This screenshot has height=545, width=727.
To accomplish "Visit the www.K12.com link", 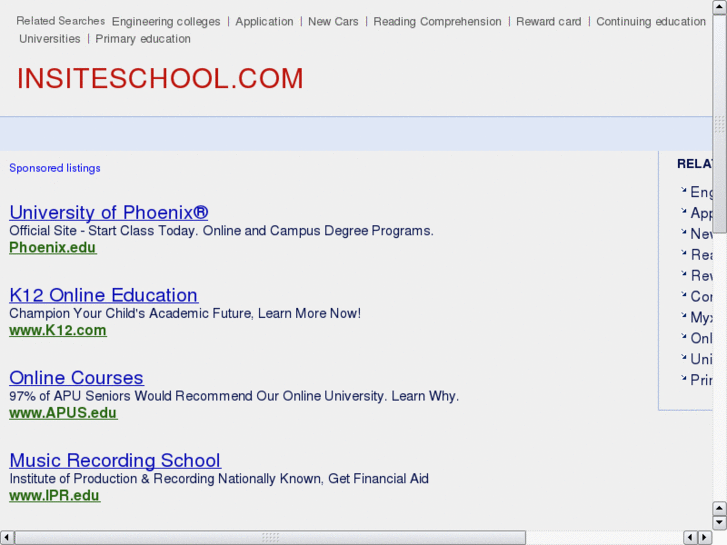I will (x=58, y=330).
